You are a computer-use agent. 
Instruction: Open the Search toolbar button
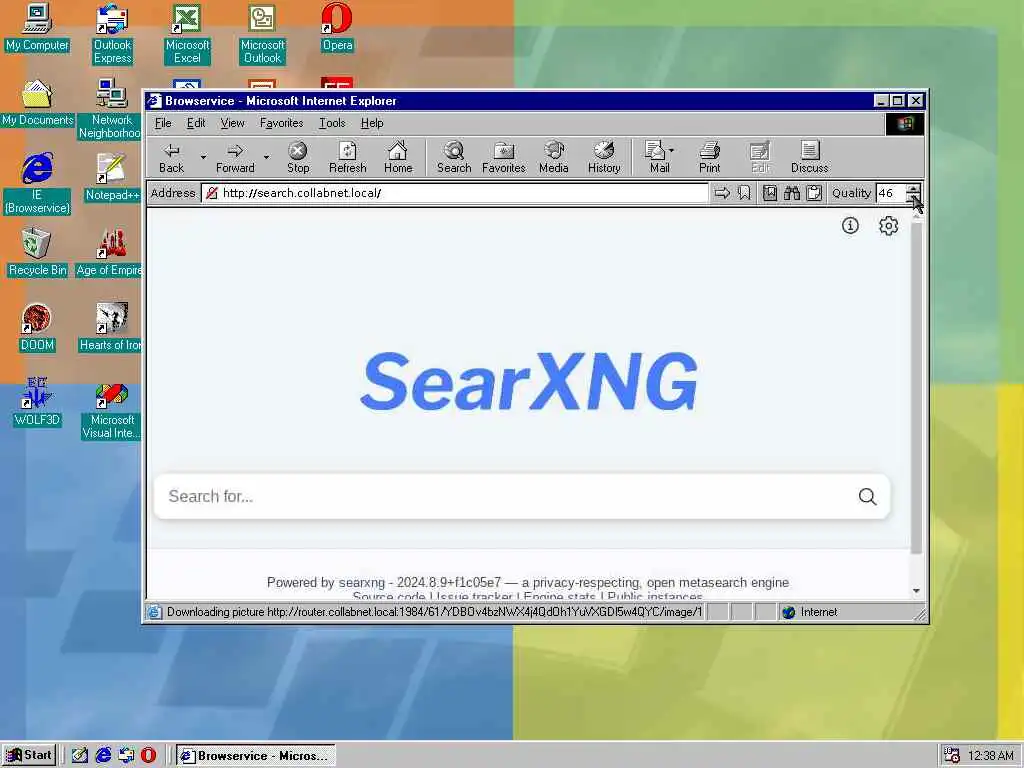tap(454, 157)
